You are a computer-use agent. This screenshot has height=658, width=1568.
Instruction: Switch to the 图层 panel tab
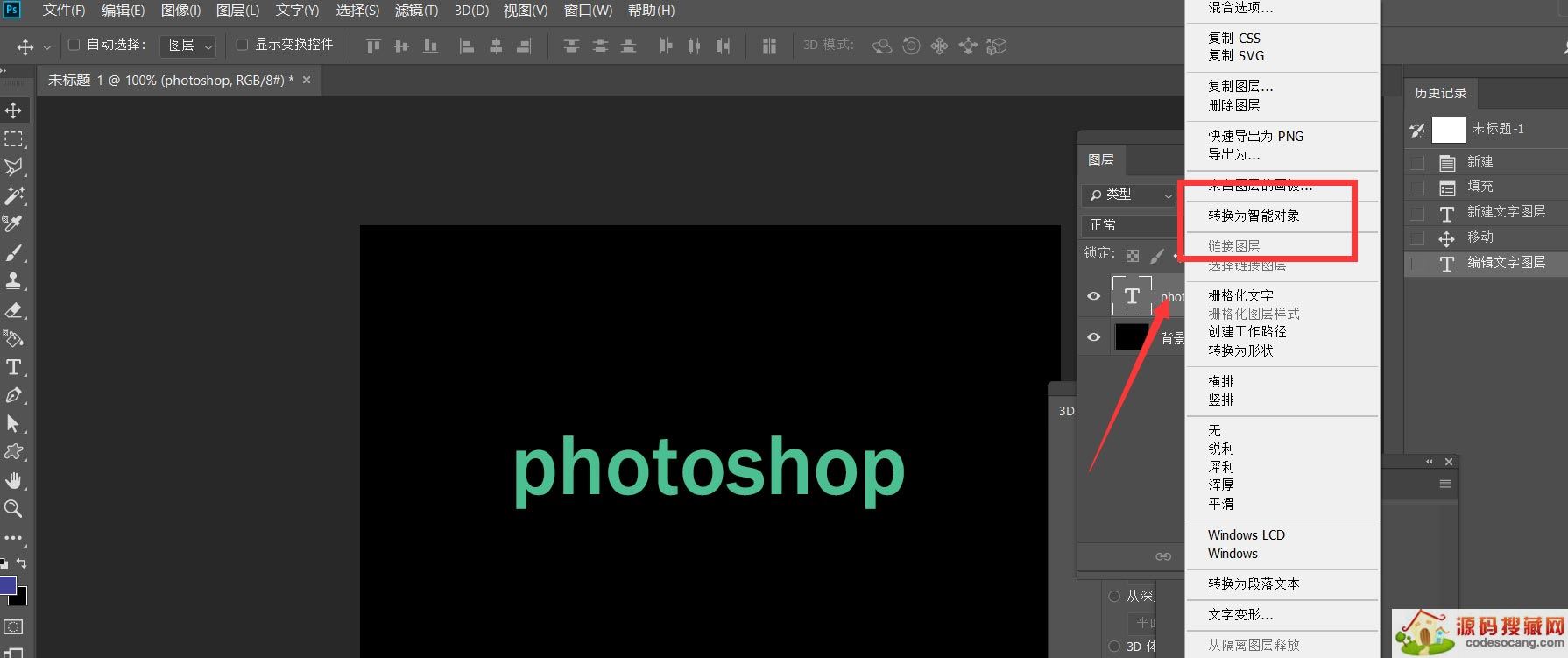(x=1101, y=160)
